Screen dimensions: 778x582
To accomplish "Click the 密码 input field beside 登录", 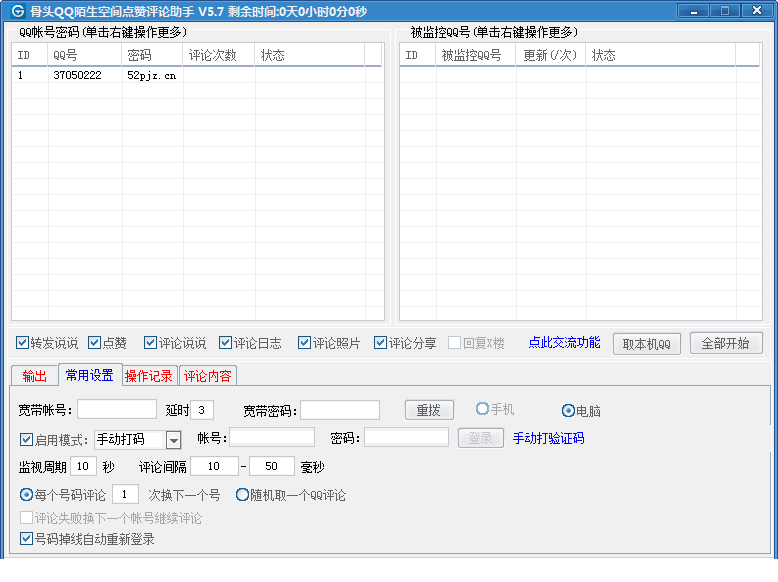I will 406,438.
